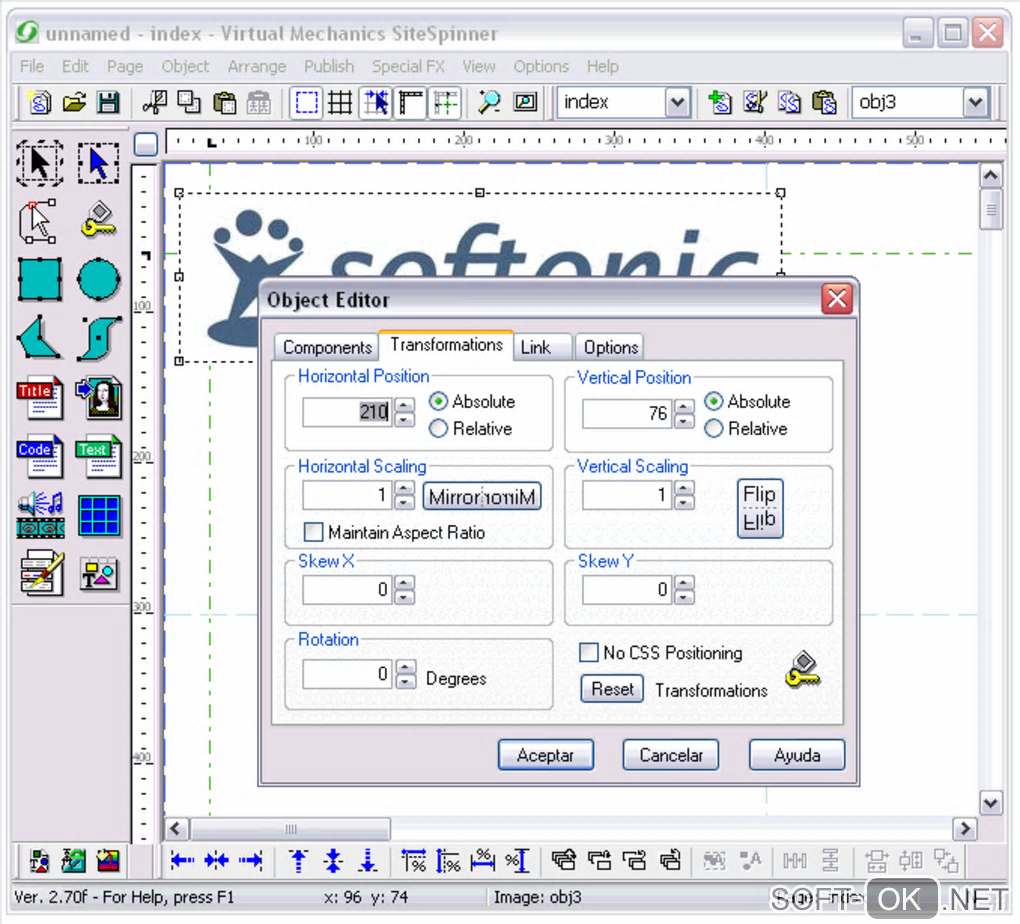The width and height of the screenshot is (1020, 924).
Task: Select the black arrow selection tool
Action: 40,163
